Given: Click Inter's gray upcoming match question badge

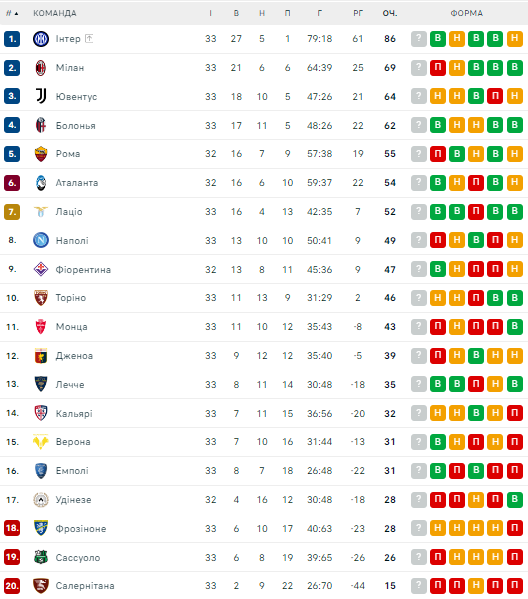Looking at the screenshot, I should pyautogui.click(x=419, y=39).
